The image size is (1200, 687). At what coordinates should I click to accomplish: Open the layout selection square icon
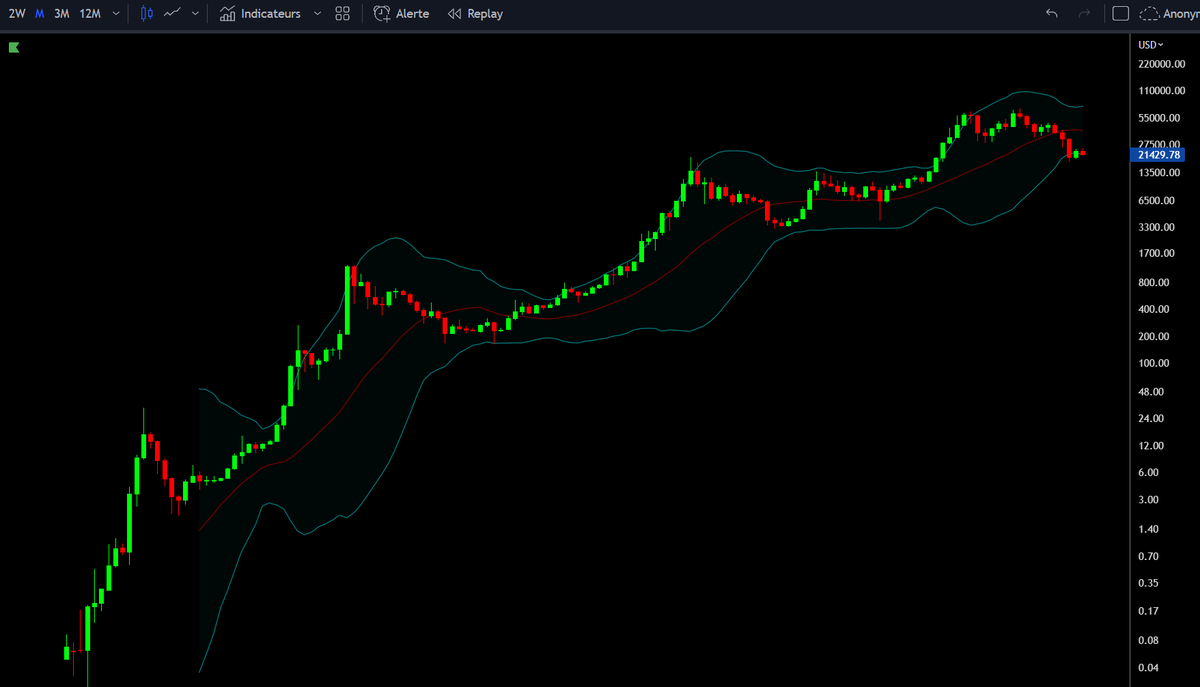(1121, 14)
